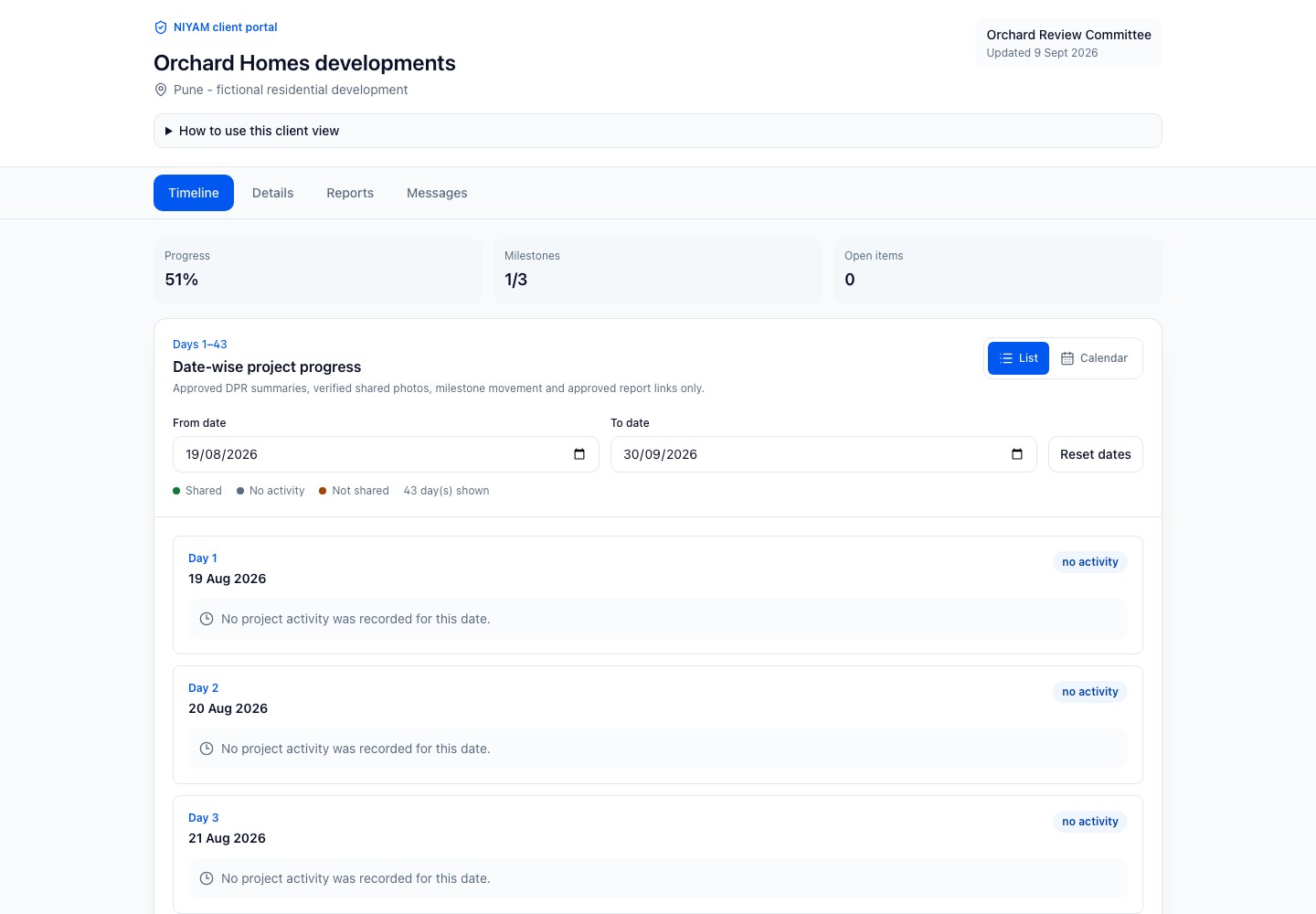The width and height of the screenshot is (1316, 914).
Task: Click the '43 day(s) shown' text
Action: [446, 491]
